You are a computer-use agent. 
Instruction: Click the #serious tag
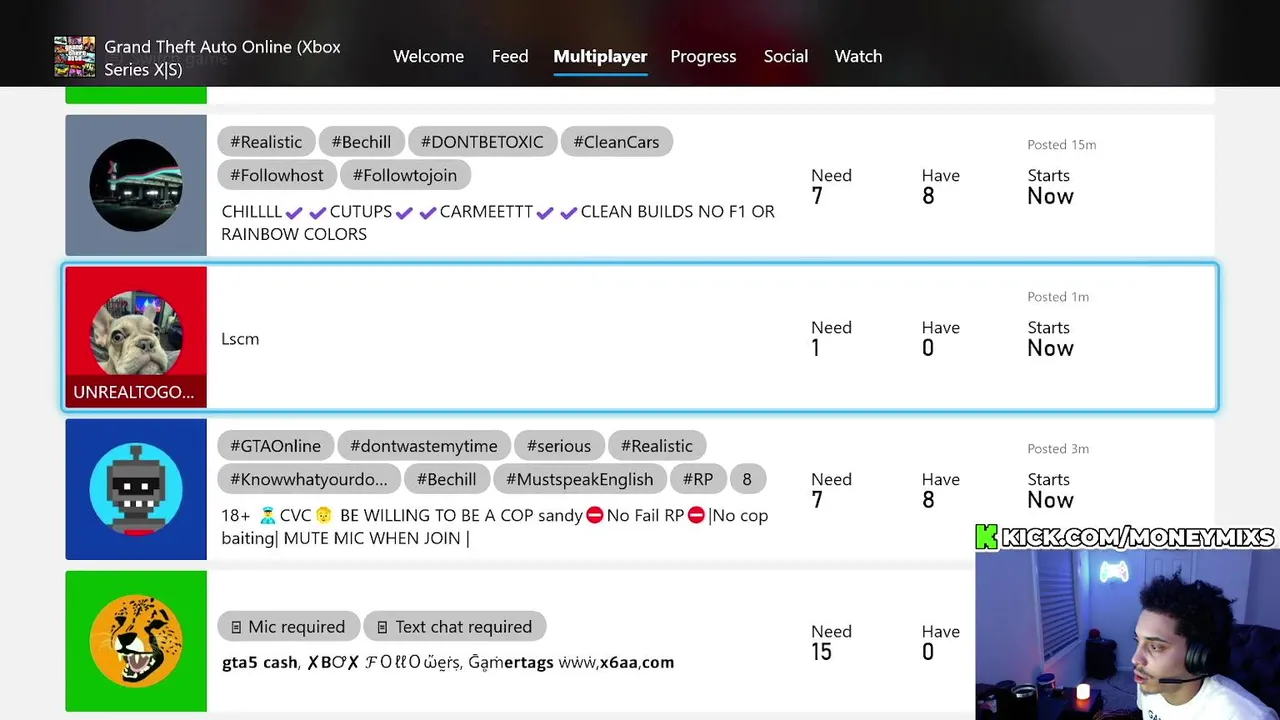559,446
